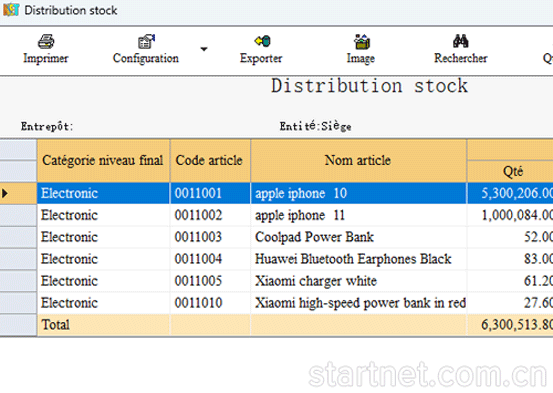
Task: Click the 'Coolpad Power Bank' cell
Action: (x=359, y=237)
